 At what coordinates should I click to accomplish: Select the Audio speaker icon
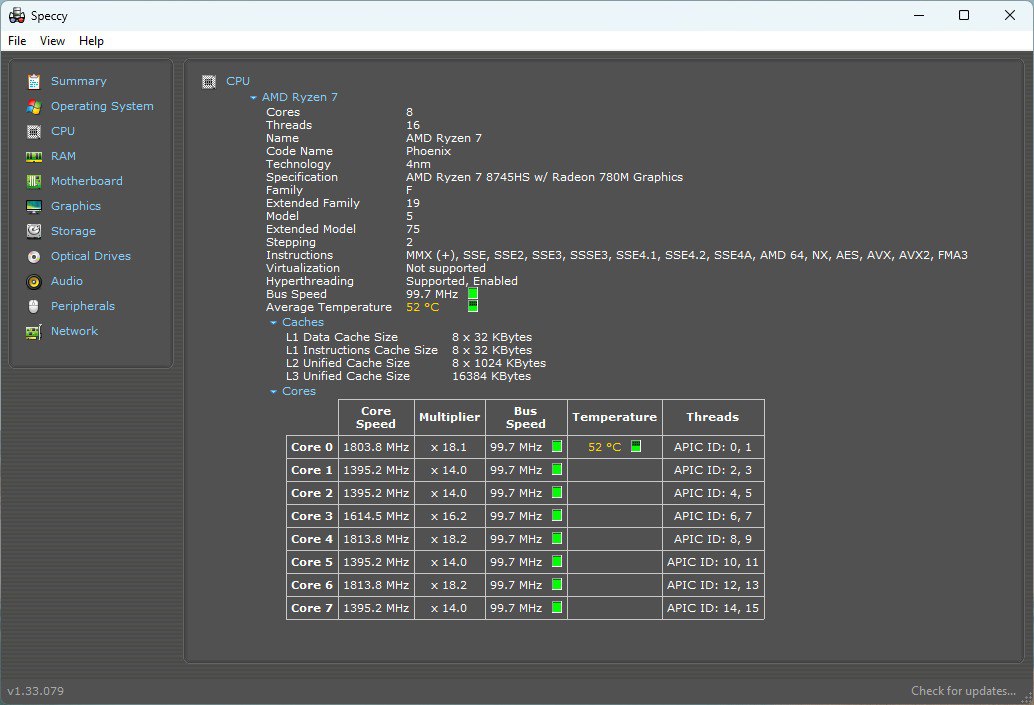point(34,282)
